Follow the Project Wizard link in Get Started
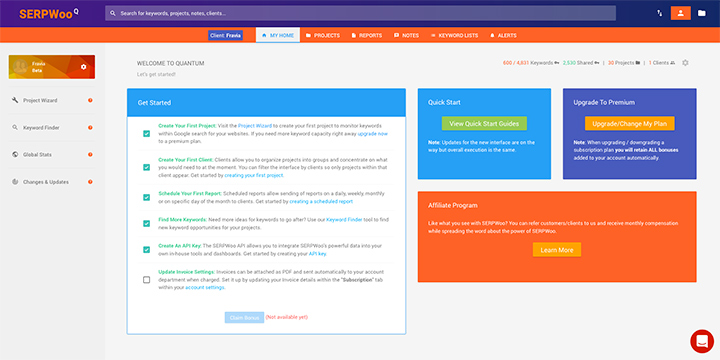The height and width of the screenshot is (360, 720). pos(255,125)
